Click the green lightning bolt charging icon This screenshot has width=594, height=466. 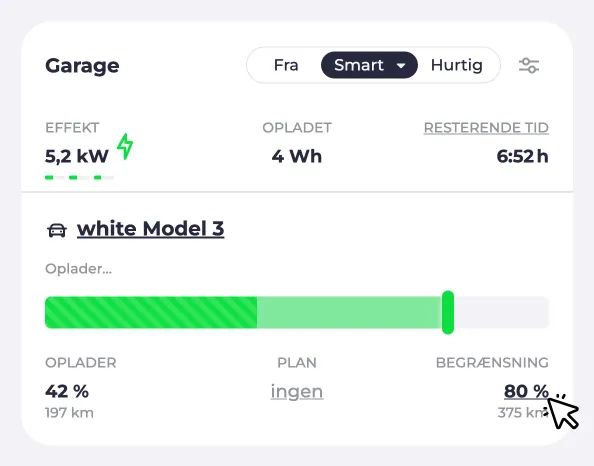125,146
